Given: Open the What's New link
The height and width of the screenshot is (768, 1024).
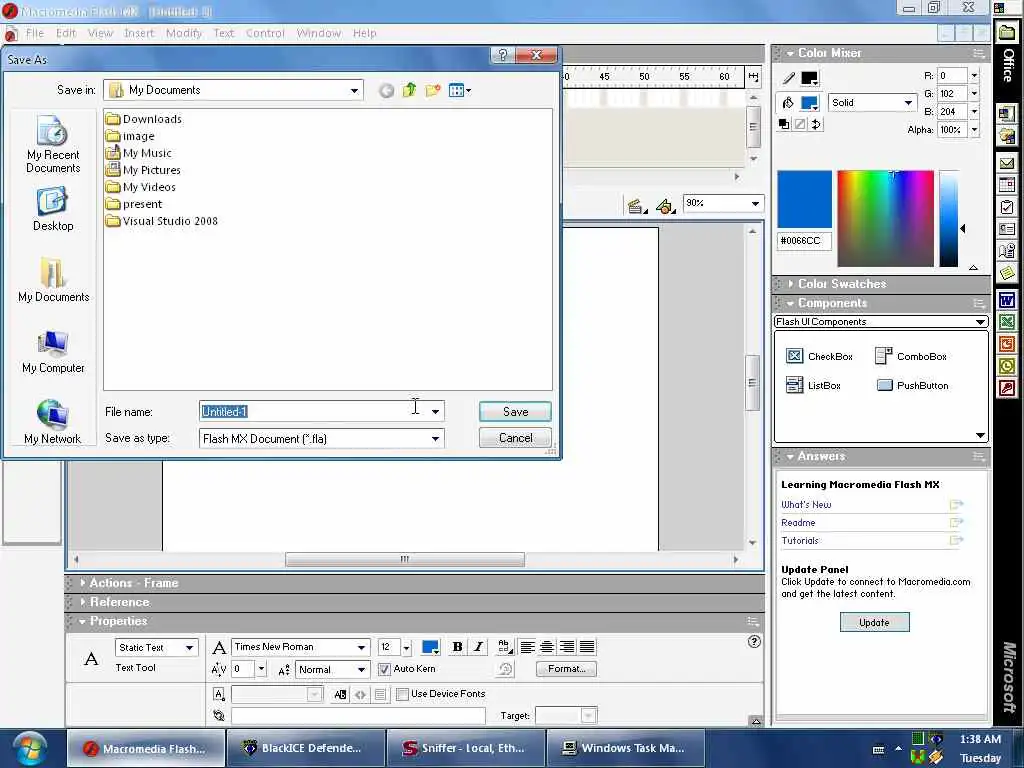Looking at the screenshot, I should tap(807, 504).
